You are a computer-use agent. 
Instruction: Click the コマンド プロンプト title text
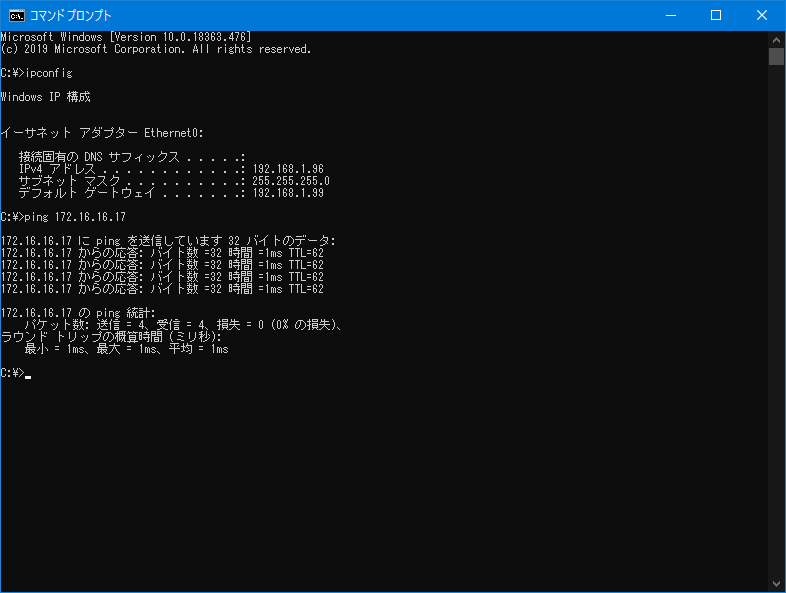pos(71,16)
